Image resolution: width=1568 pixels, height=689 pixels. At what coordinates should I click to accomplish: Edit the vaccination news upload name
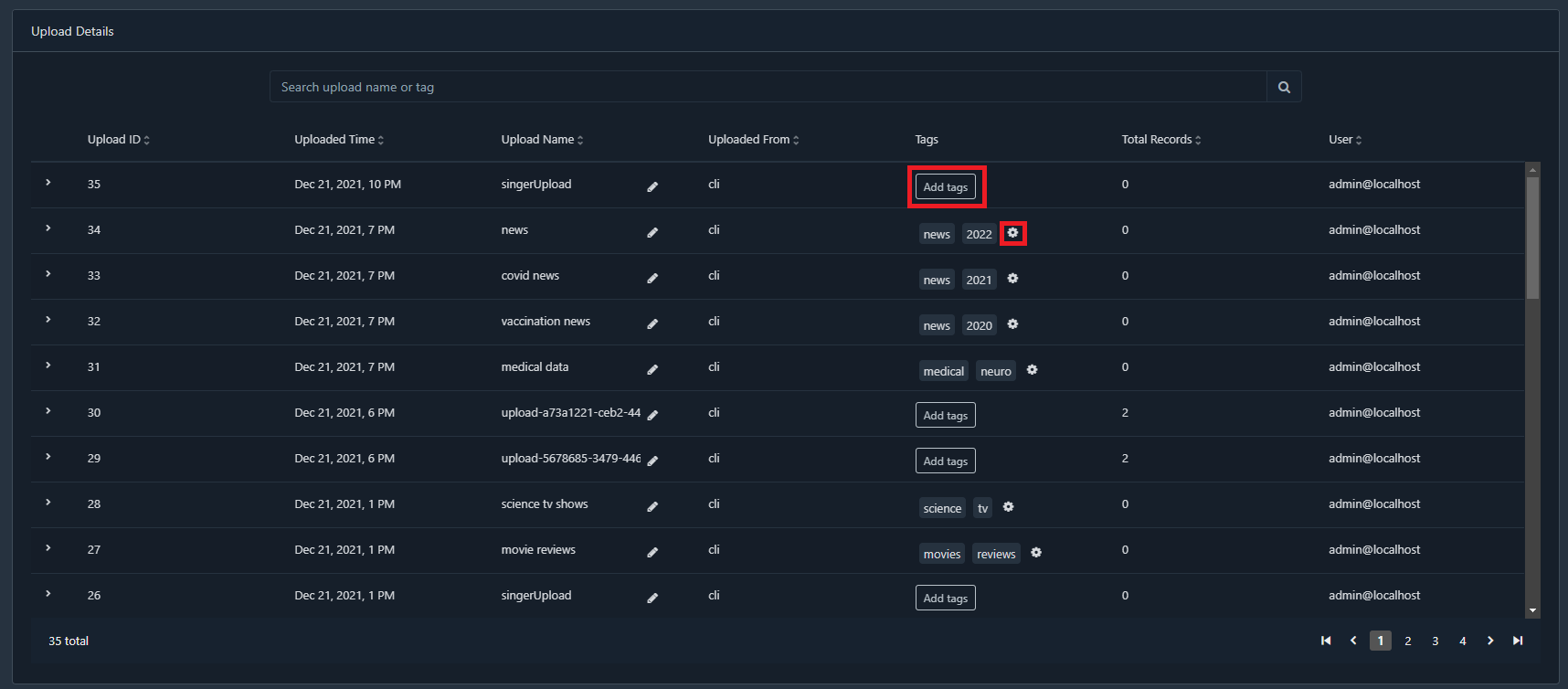(x=652, y=323)
